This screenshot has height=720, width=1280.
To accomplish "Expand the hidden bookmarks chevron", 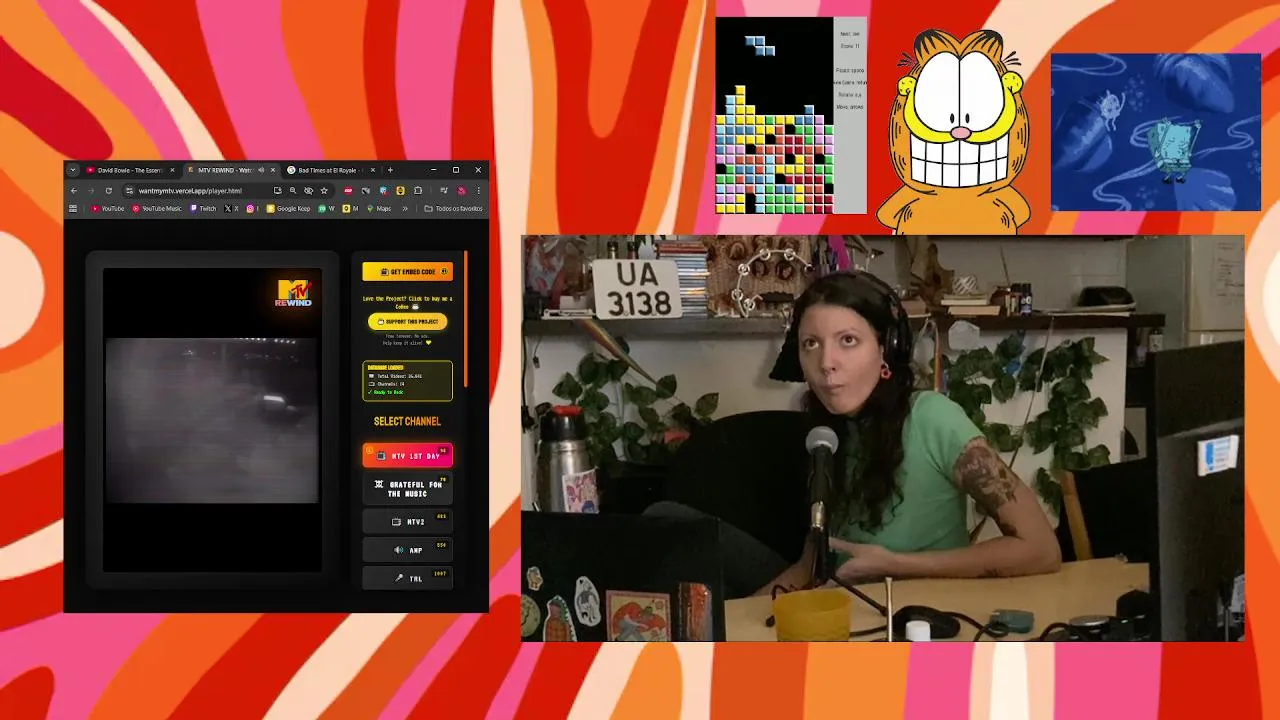I will click(x=405, y=209).
